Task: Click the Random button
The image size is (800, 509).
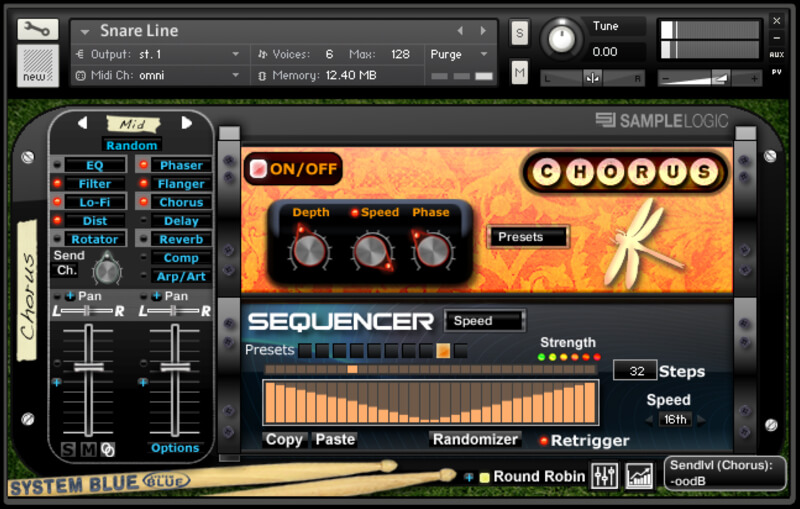Action: (x=132, y=145)
